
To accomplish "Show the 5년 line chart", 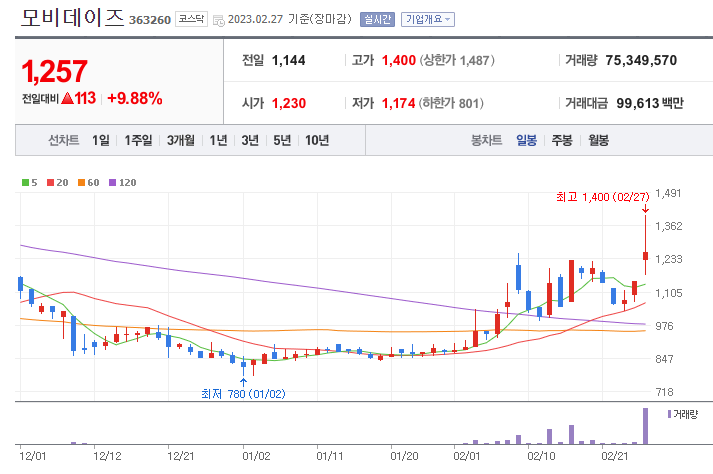I will point(282,140).
